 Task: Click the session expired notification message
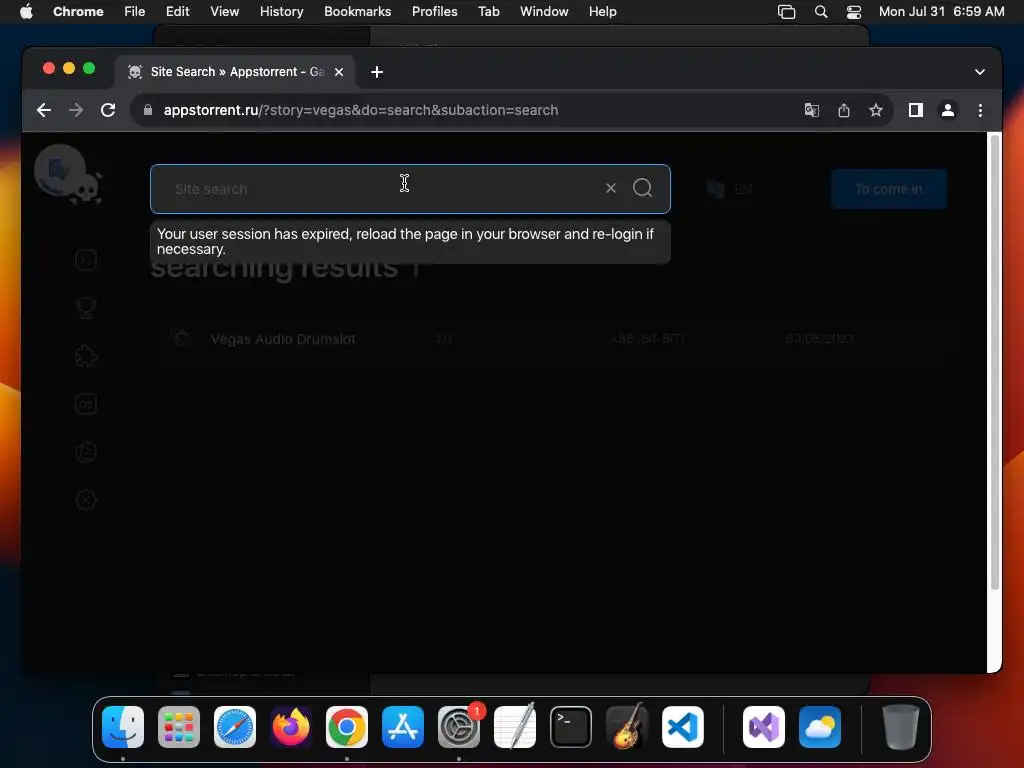point(410,242)
